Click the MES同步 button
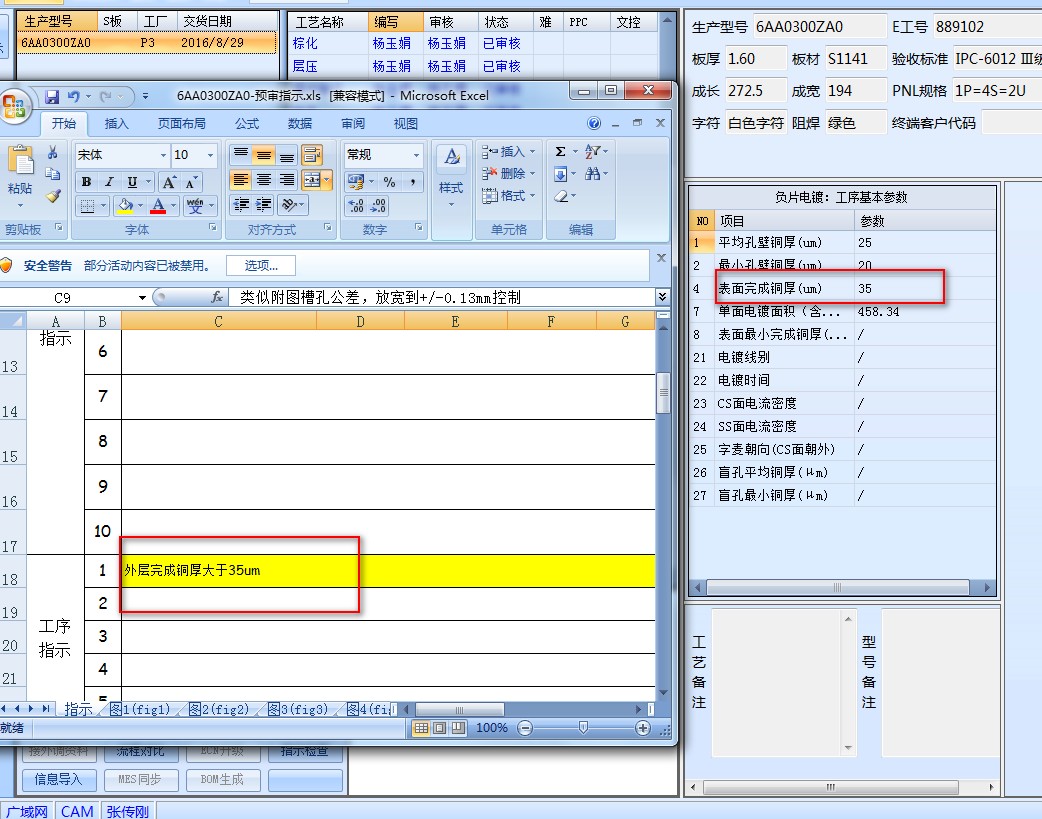 pyautogui.click(x=140, y=780)
